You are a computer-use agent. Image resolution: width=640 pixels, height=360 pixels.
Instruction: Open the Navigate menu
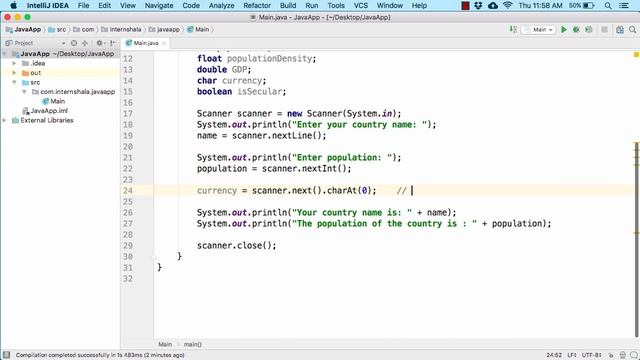(159, 6)
